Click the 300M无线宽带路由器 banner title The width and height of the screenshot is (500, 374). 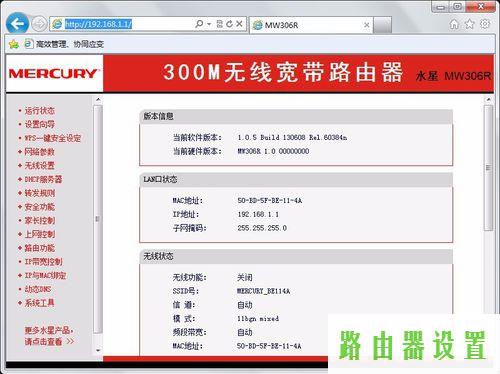283,72
